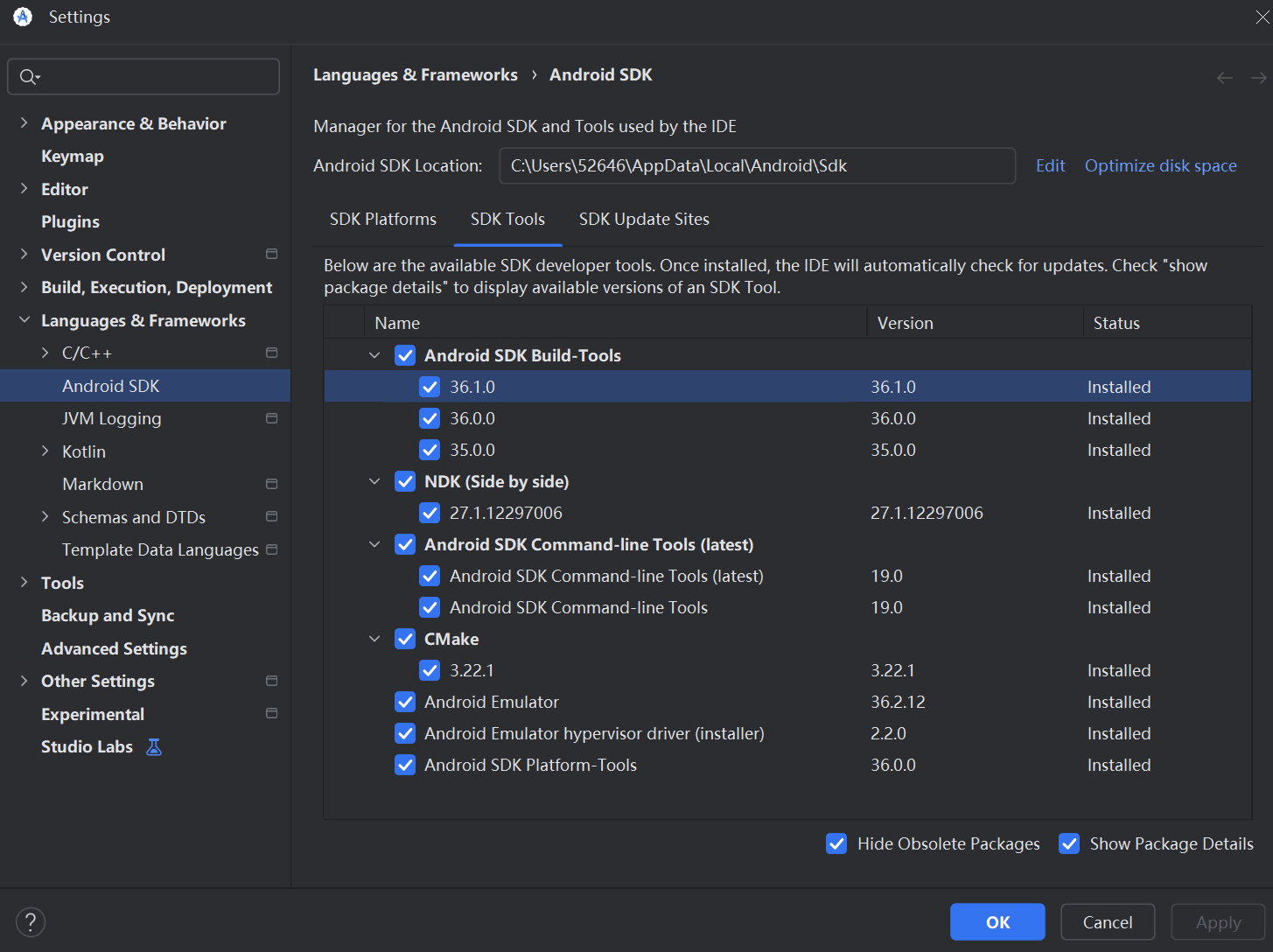Navigate back with the left arrow
Viewport: 1273px width, 952px height.
[1225, 78]
